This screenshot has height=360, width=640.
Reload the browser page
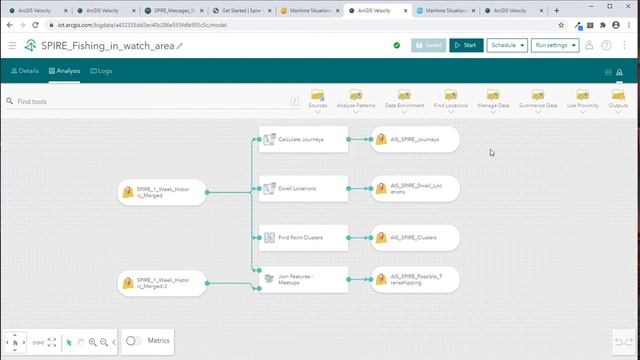tap(36, 25)
